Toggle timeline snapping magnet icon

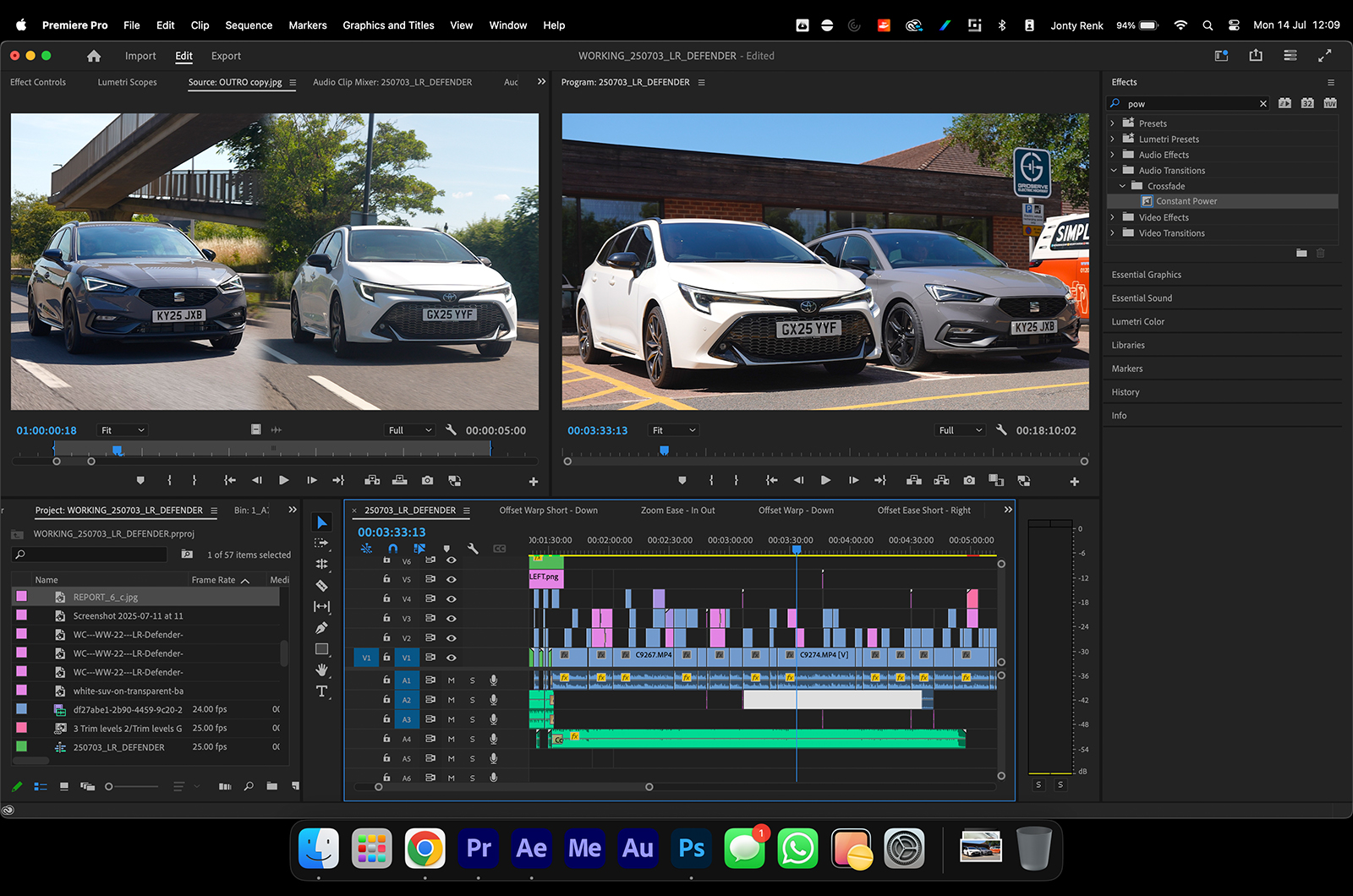point(392,549)
